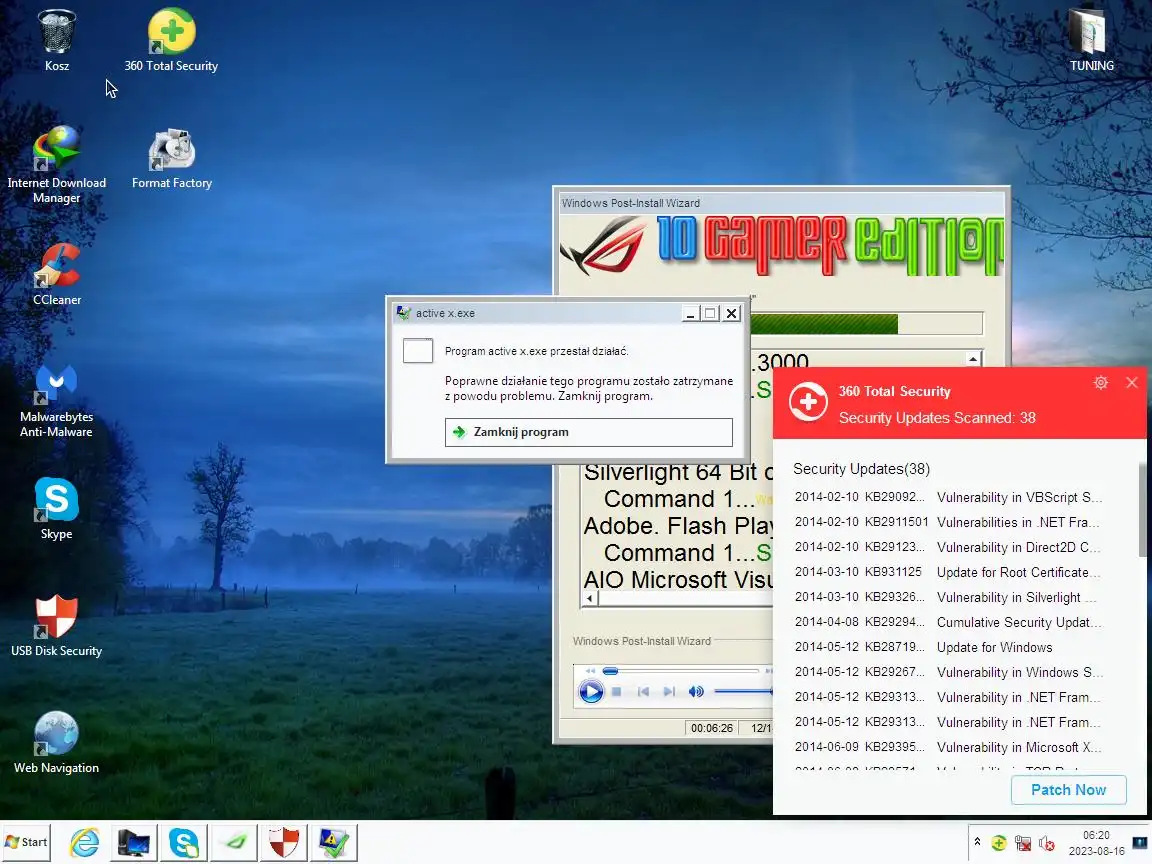
Task: Skip to previous track in wizard player
Action: click(643, 691)
